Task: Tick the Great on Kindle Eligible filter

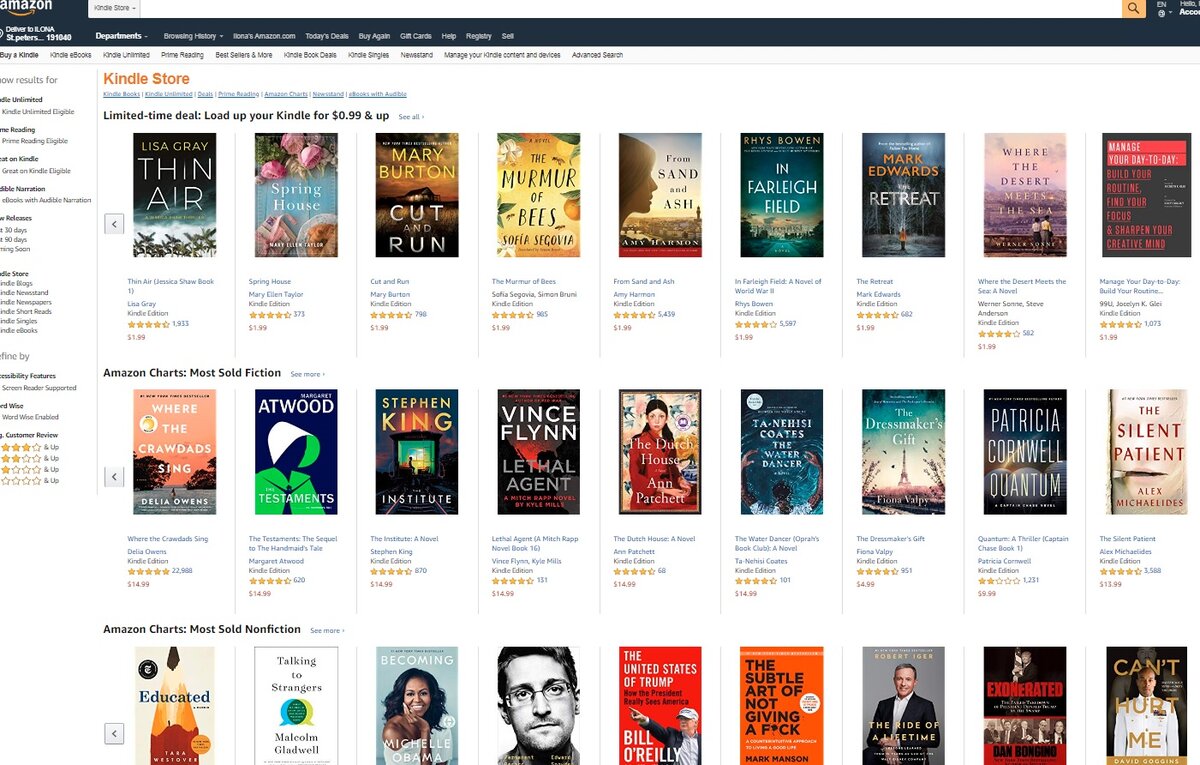Action: tap(35, 171)
